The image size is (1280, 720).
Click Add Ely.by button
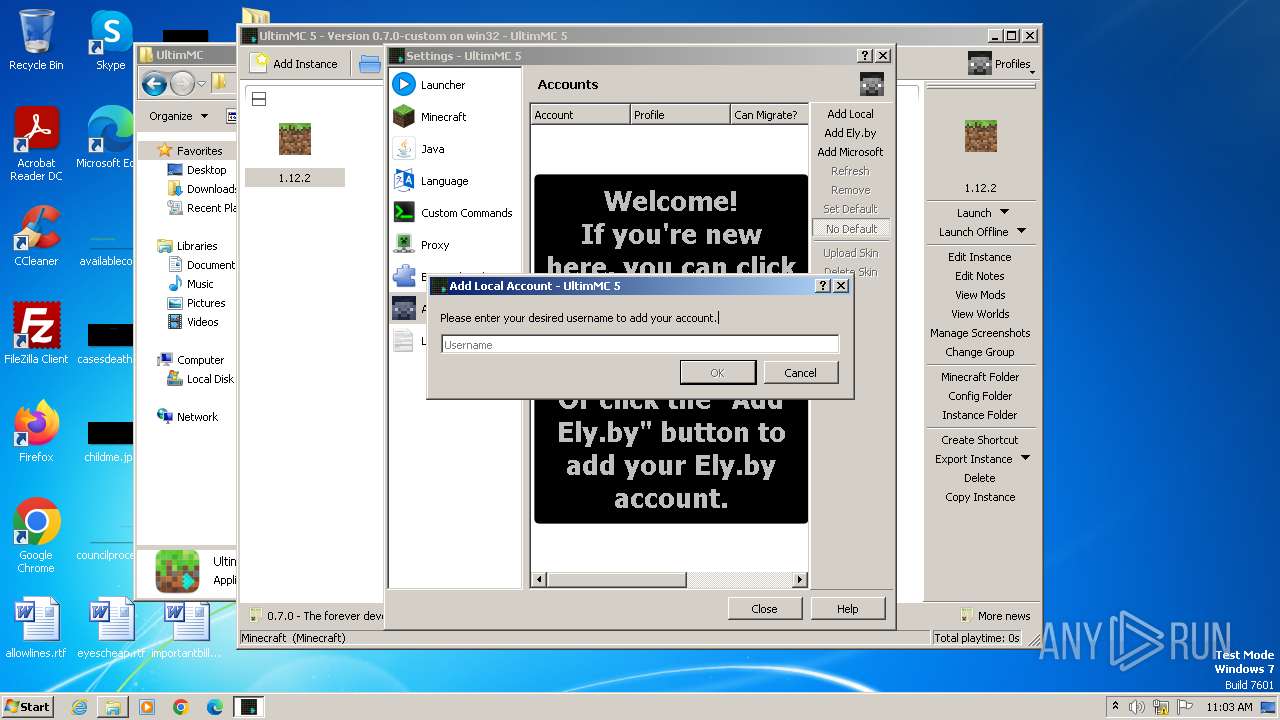click(851, 133)
